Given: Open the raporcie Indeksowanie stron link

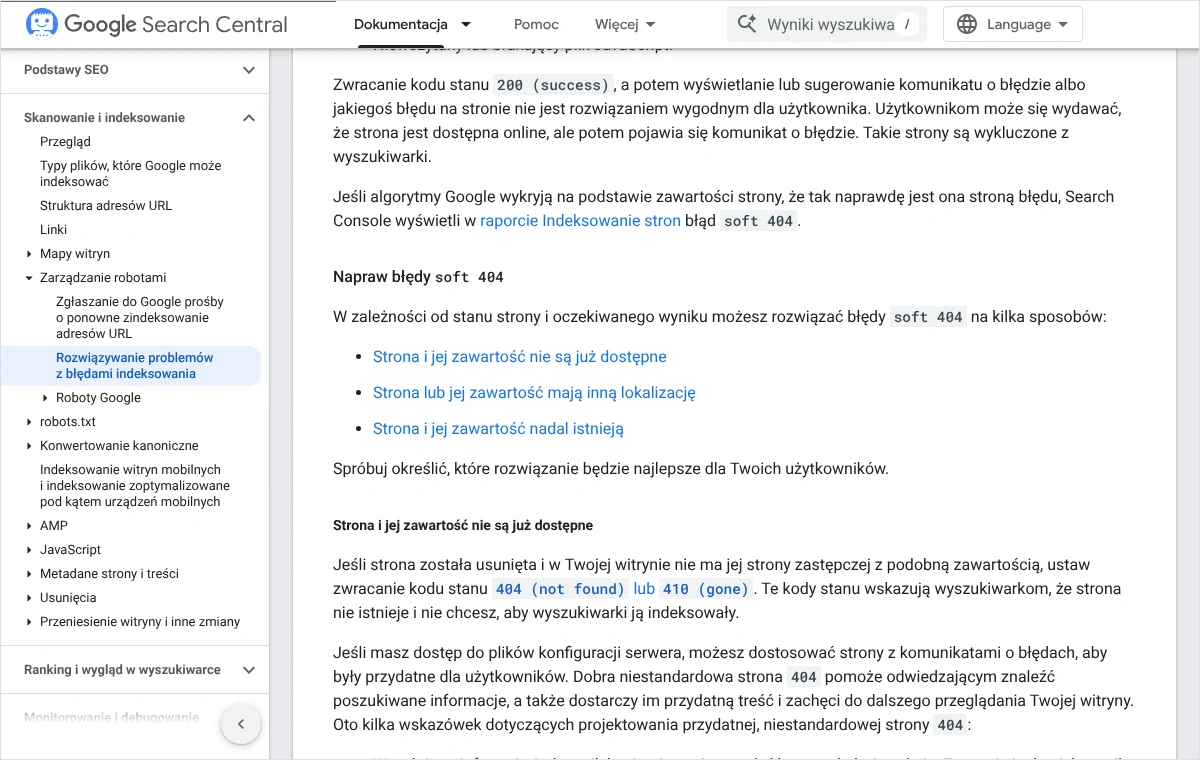Looking at the screenshot, I should coord(580,221).
